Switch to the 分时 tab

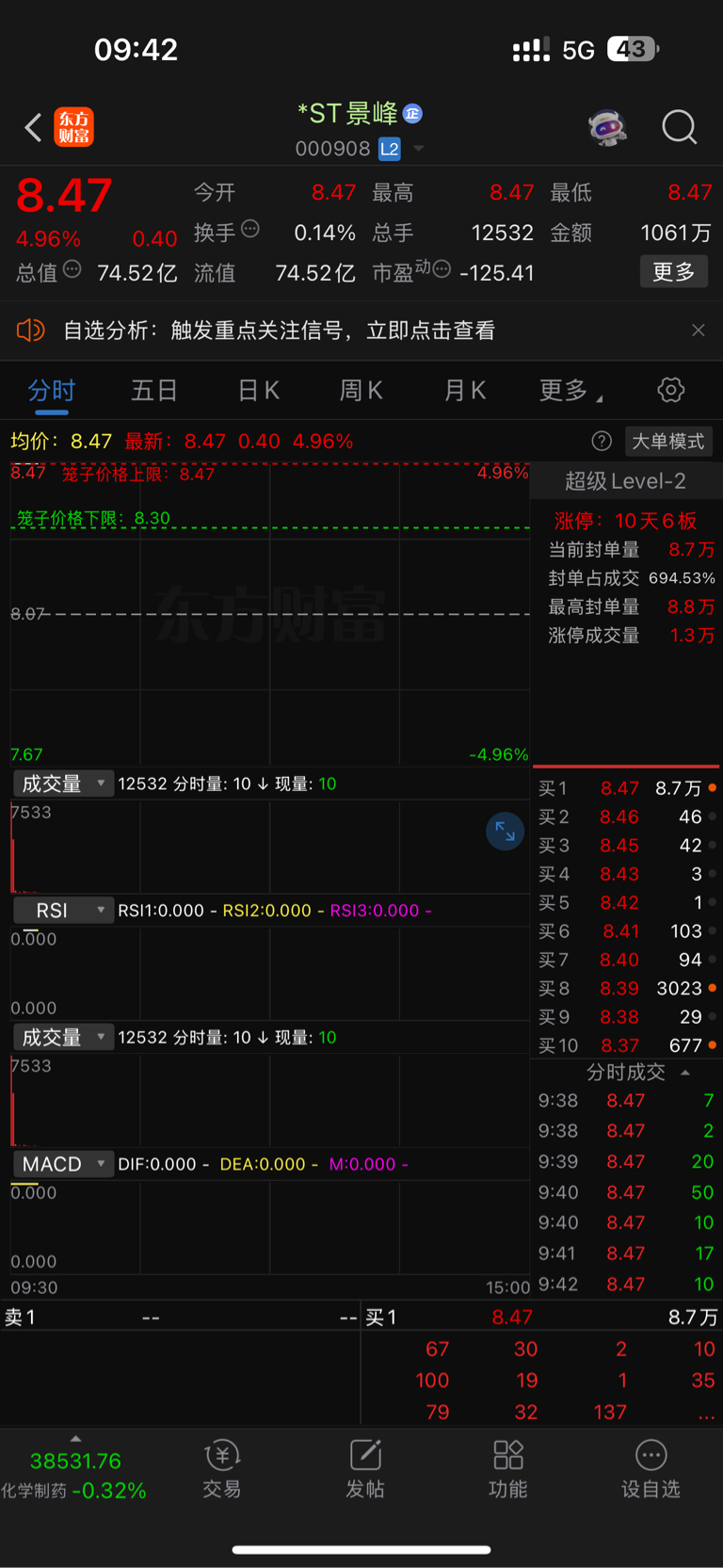point(51,391)
